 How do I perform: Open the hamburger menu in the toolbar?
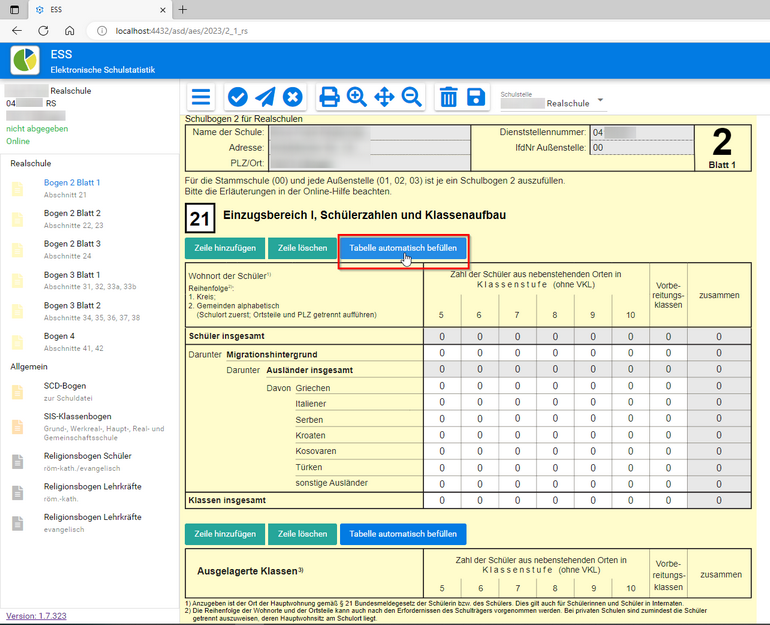(201, 97)
